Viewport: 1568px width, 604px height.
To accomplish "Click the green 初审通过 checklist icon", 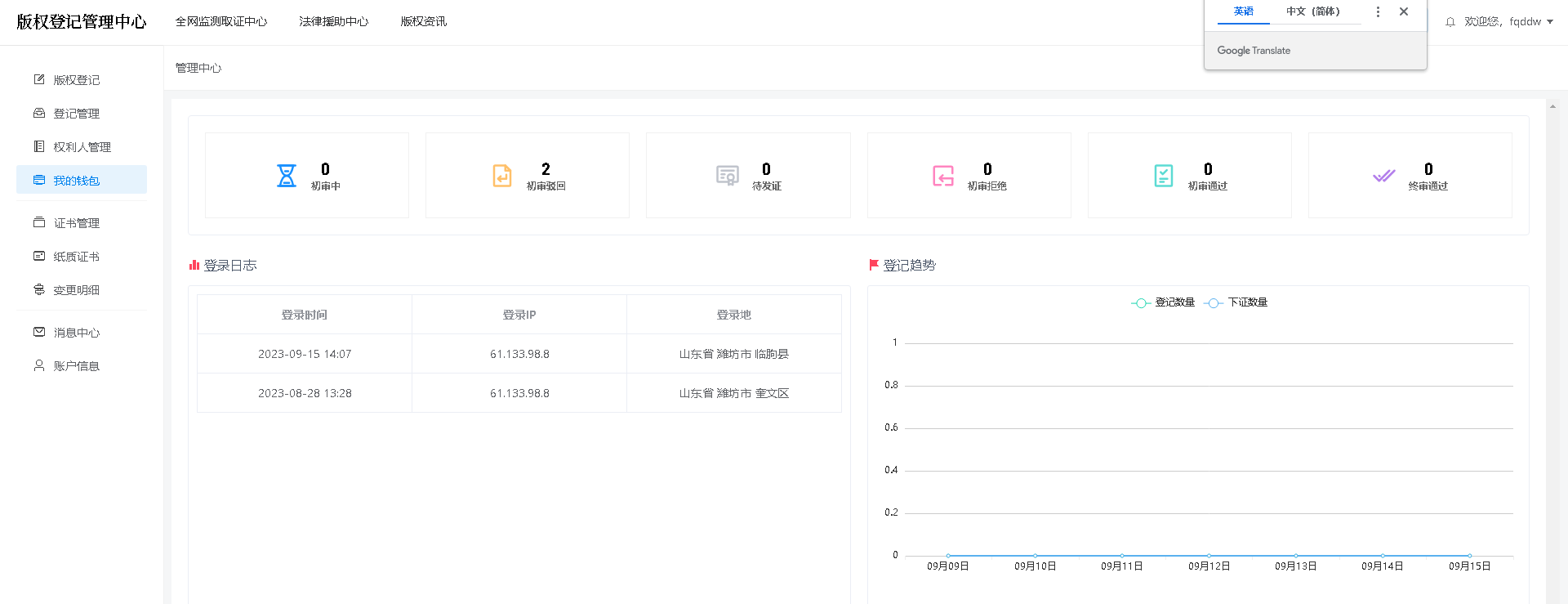I will pos(1164,176).
